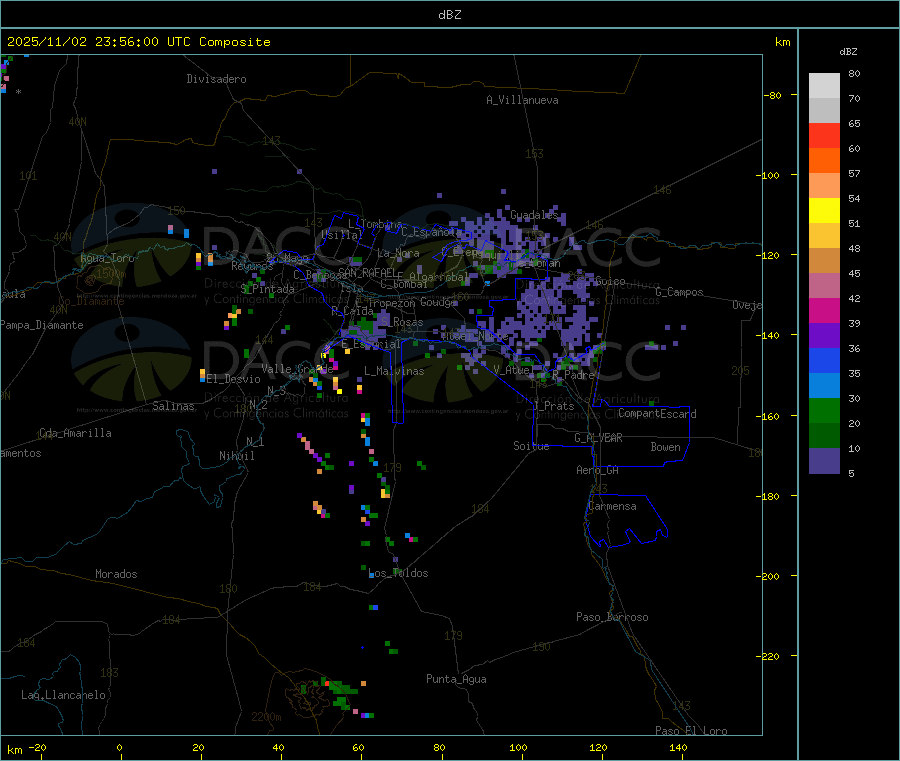Select the Punta_Agua location label
Image resolution: width=900 pixels, height=761 pixels.
tap(456, 679)
